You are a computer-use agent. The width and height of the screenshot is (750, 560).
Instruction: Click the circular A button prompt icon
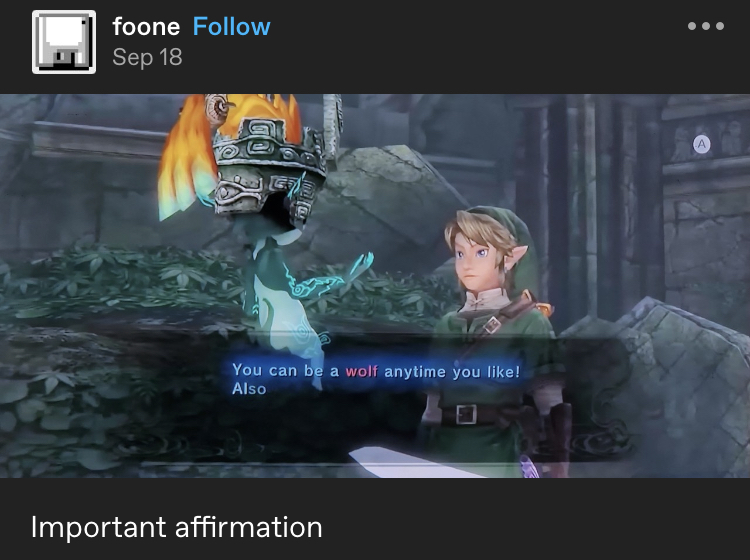click(x=702, y=144)
